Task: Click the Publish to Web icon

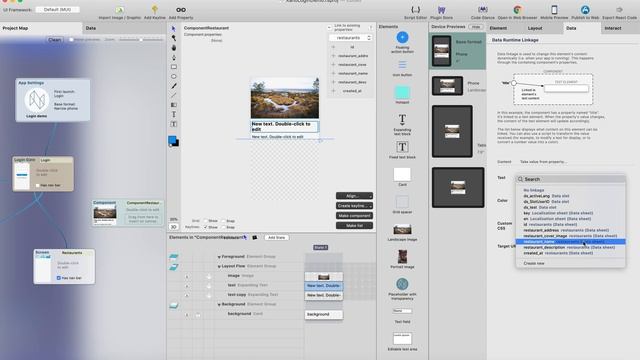Action: tap(585, 9)
